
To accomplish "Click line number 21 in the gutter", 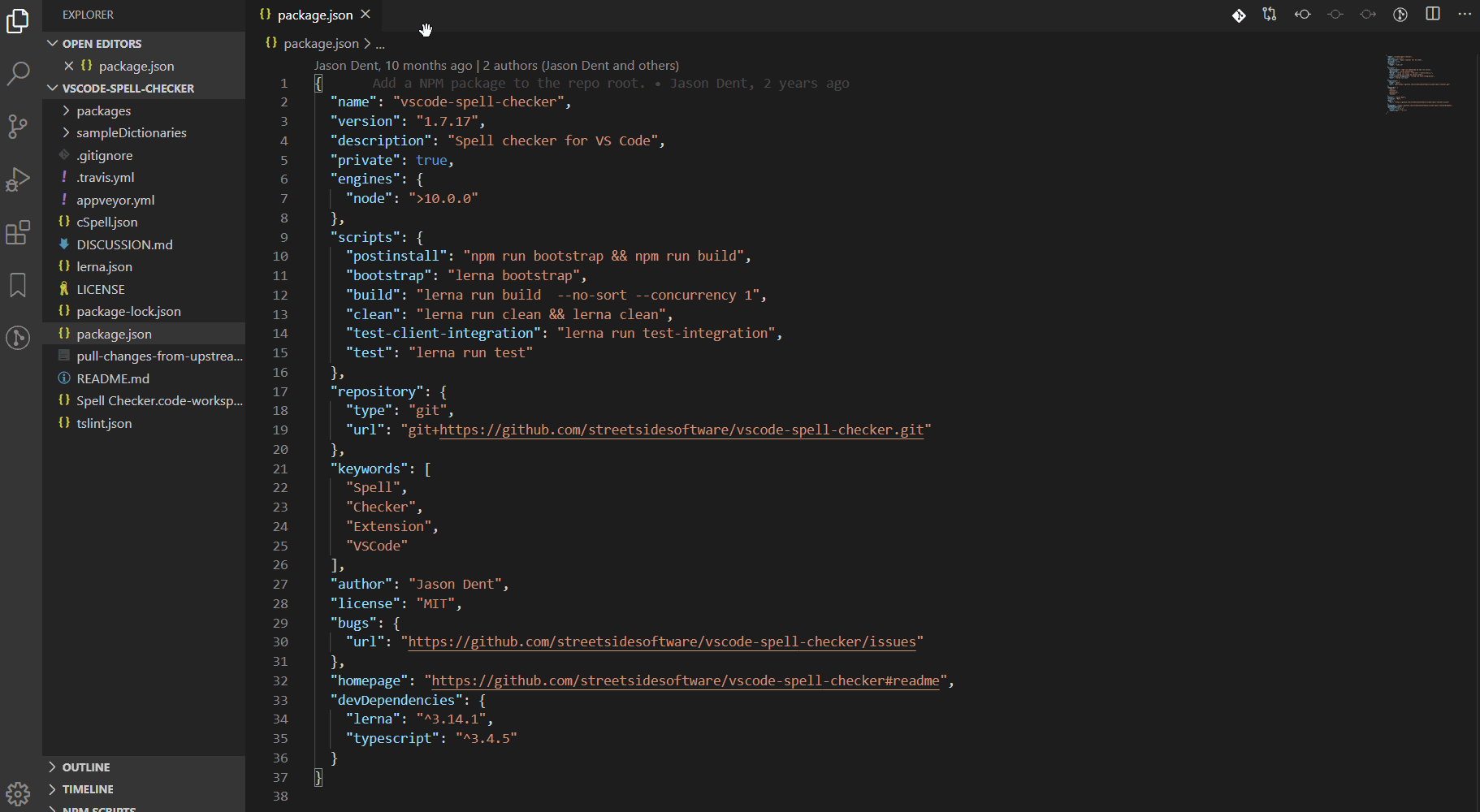I will 280,469.
